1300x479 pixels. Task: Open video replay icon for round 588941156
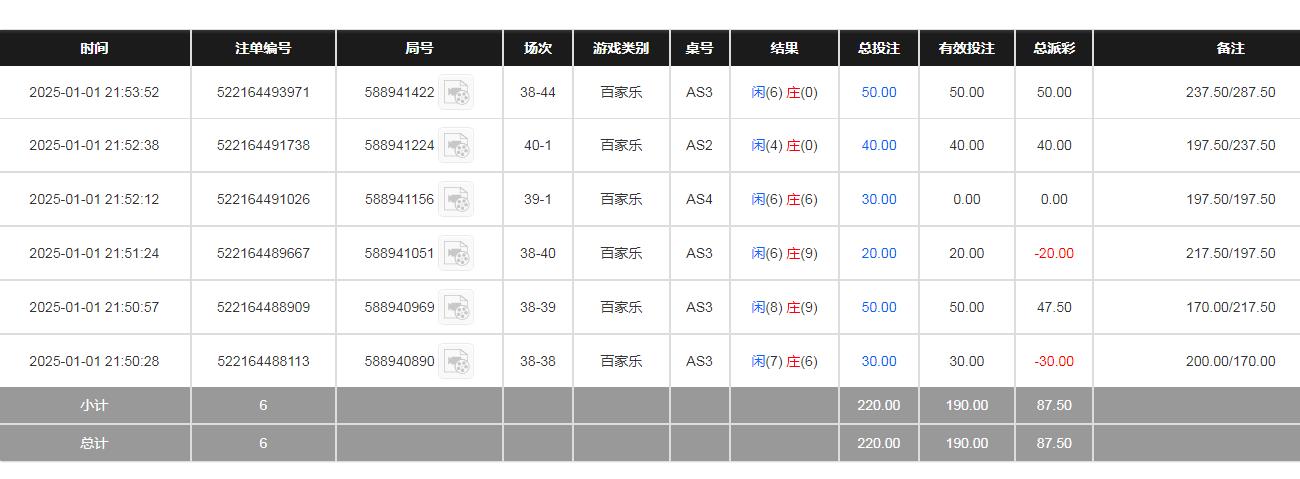[457, 200]
